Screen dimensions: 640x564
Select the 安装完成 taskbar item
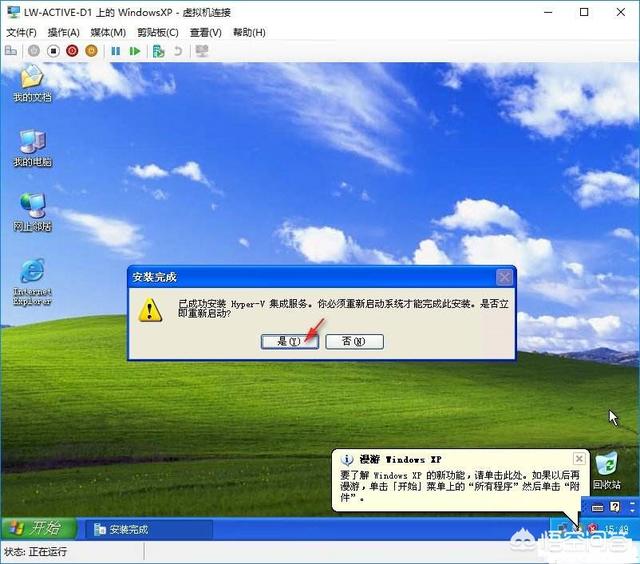[x=149, y=529]
